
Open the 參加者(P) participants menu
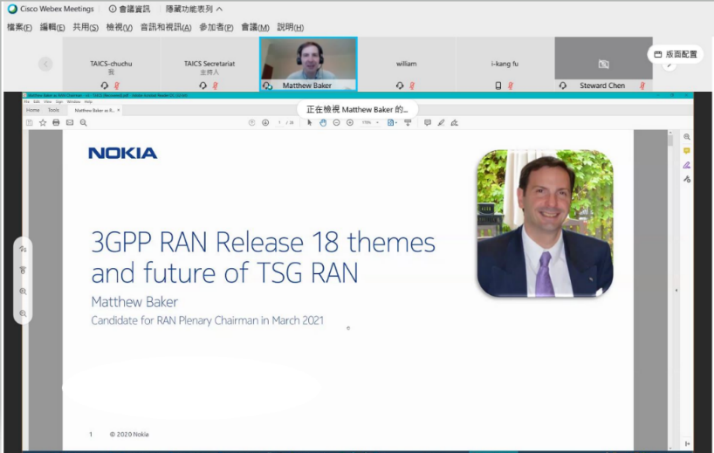216,27
